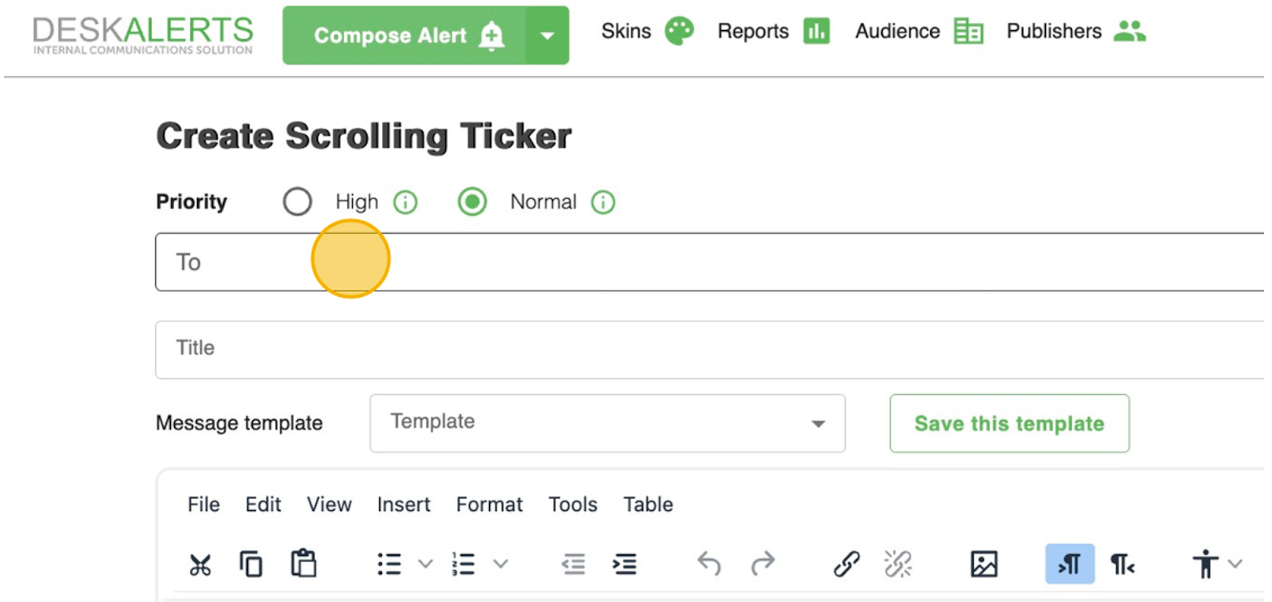Insert a link with the chain icon

(x=847, y=564)
